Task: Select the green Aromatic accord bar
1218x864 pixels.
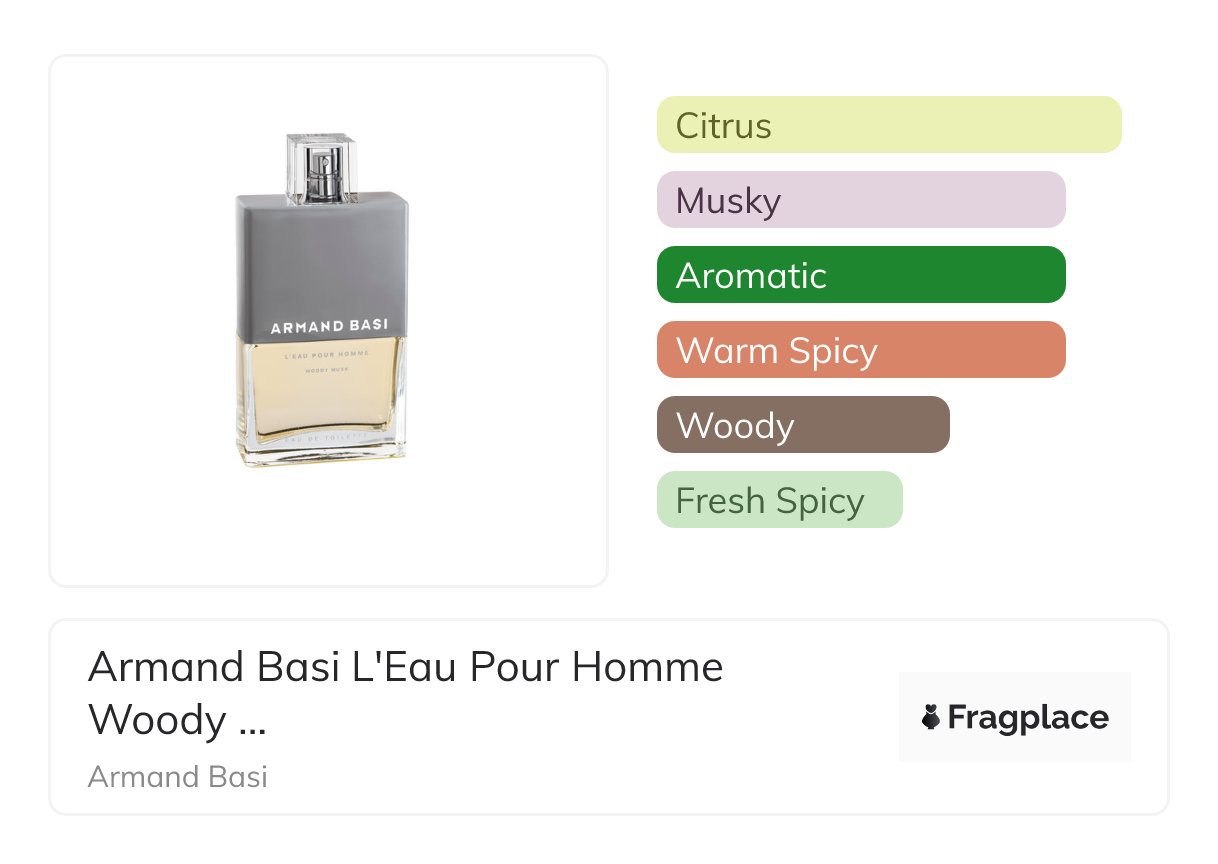Action: (860, 275)
